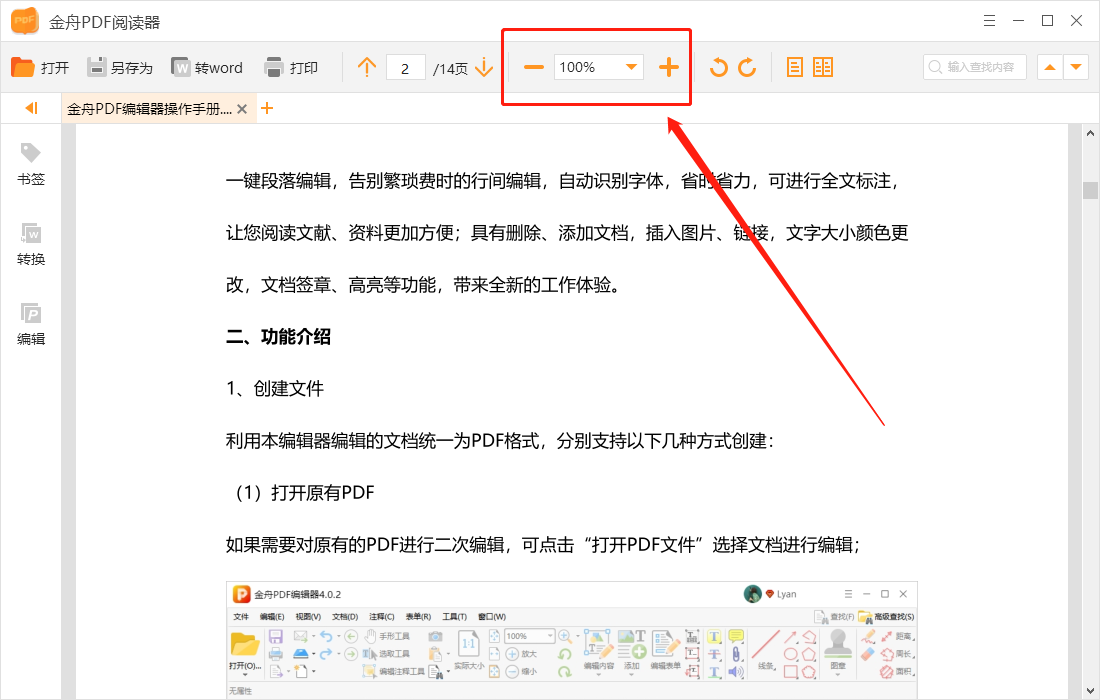Open the 书签 bookmarks panel
The image size is (1100, 700).
point(31,164)
